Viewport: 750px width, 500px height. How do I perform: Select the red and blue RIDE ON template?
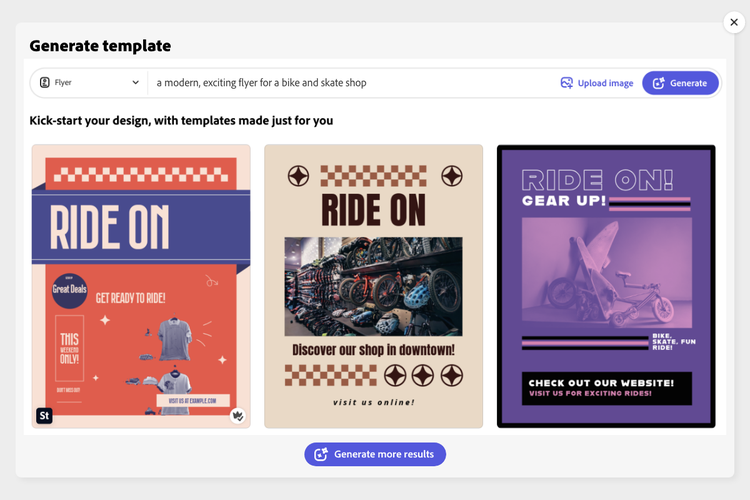tap(141, 286)
